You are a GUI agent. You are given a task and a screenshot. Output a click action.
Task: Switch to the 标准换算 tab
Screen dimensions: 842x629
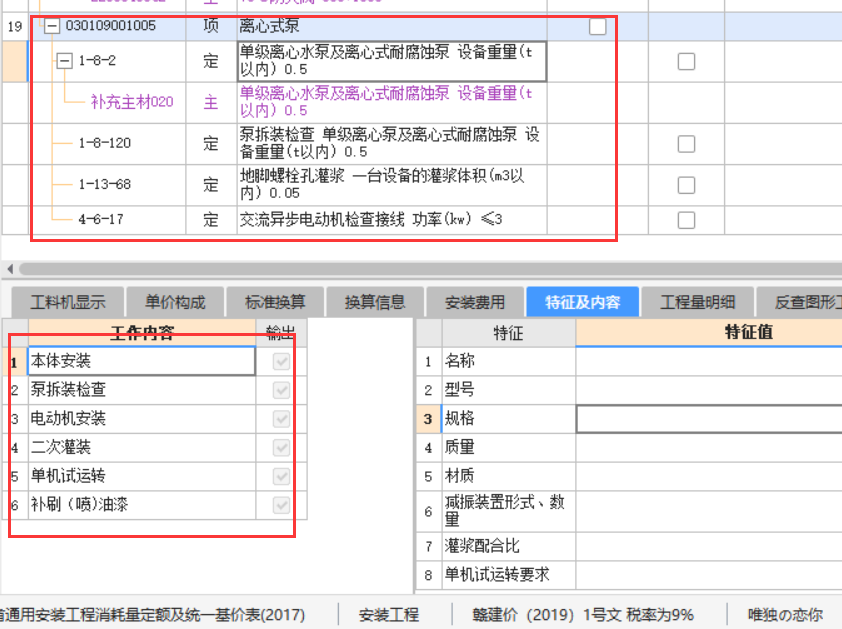point(275,302)
